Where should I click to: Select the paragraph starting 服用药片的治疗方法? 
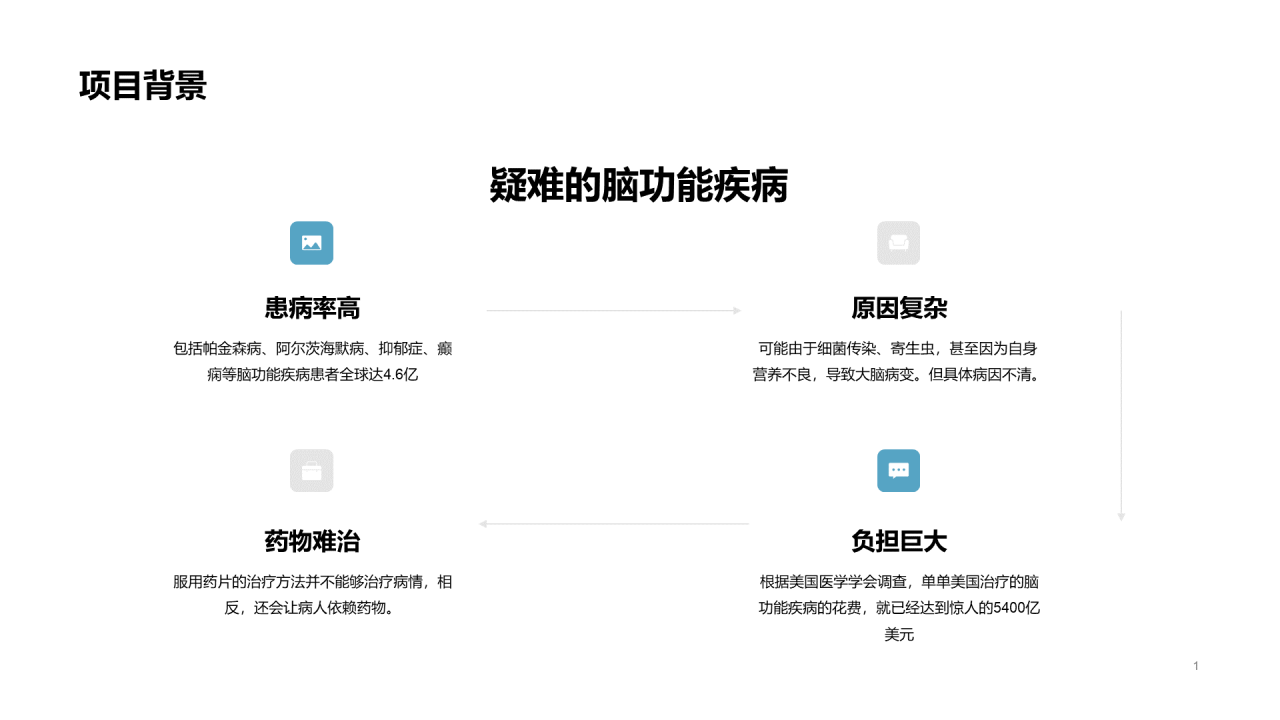[312, 595]
